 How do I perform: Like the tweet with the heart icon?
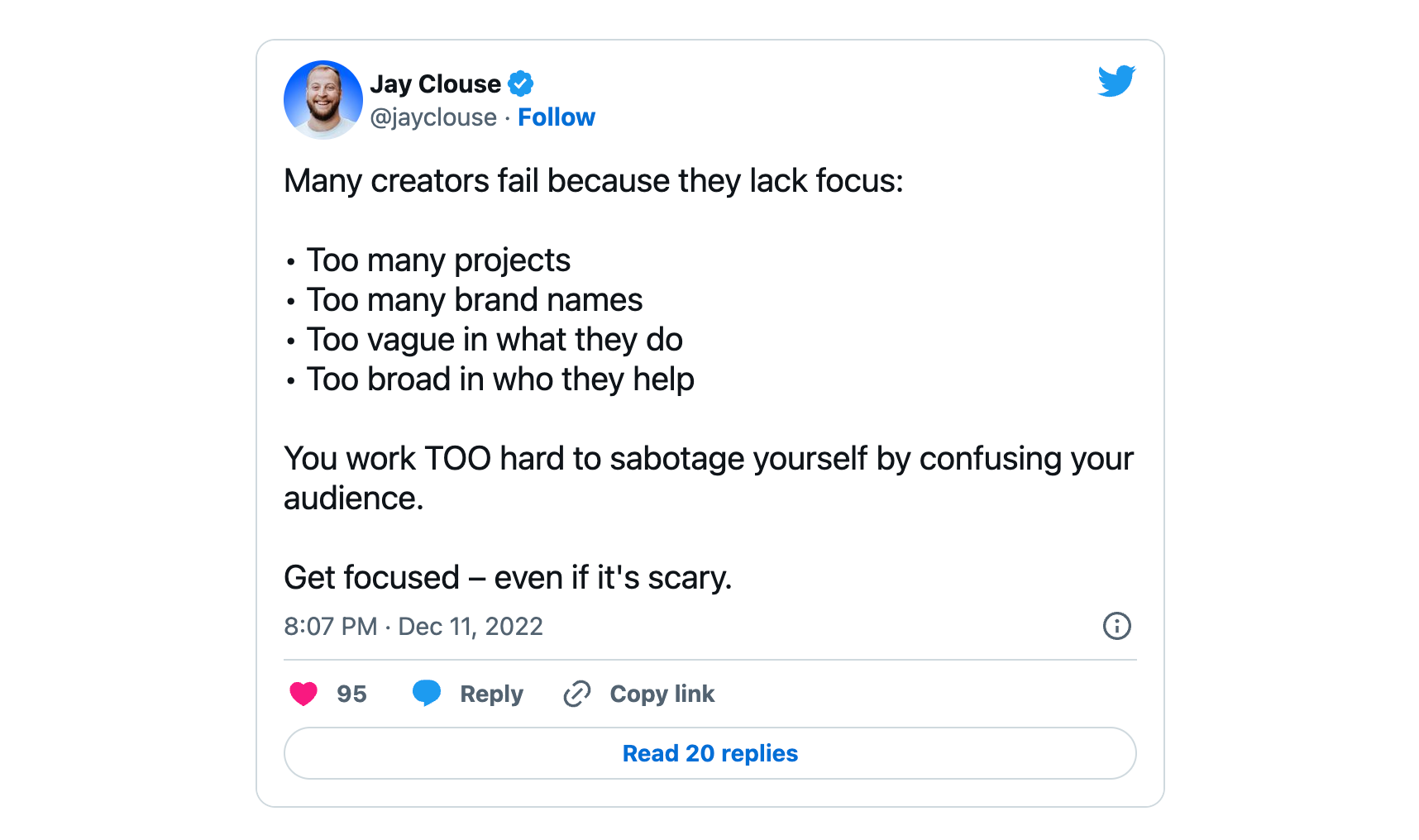pyautogui.click(x=303, y=694)
